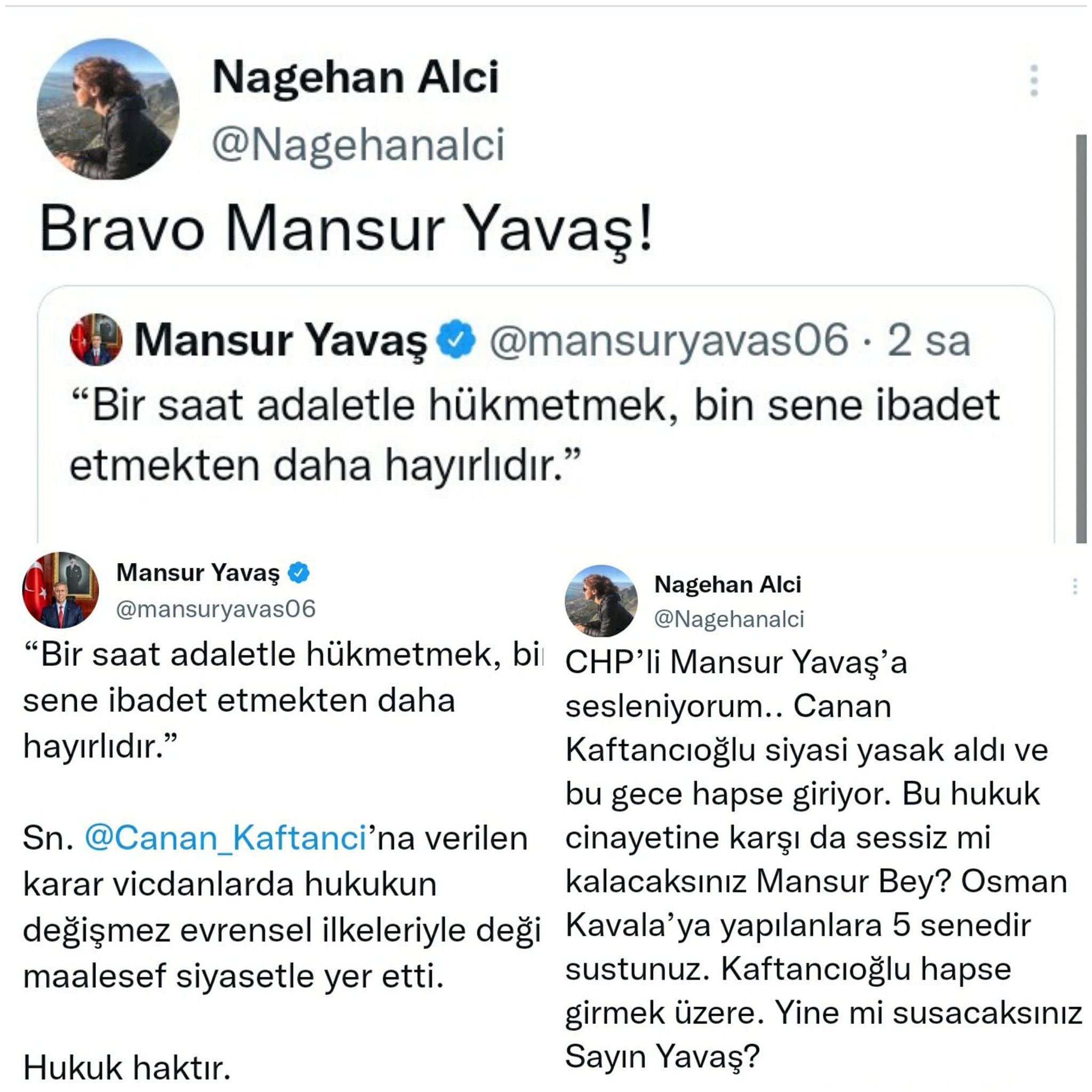Click bold Mansur Yavaş name in quoted tweet
The height and width of the screenshot is (1092, 1092).
click(x=280, y=340)
